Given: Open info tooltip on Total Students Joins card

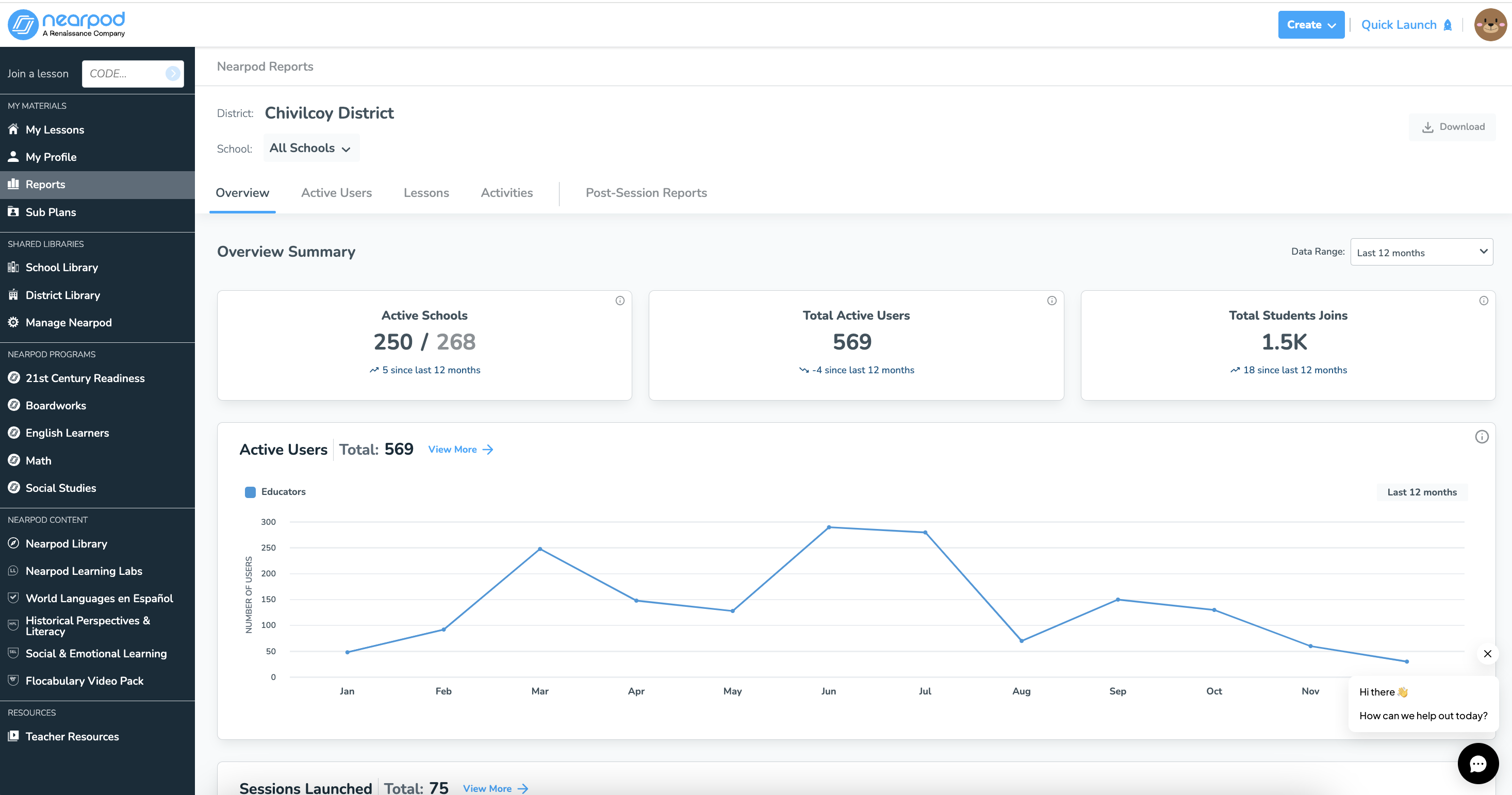Looking at the screenshot, I should (1484, 301).
